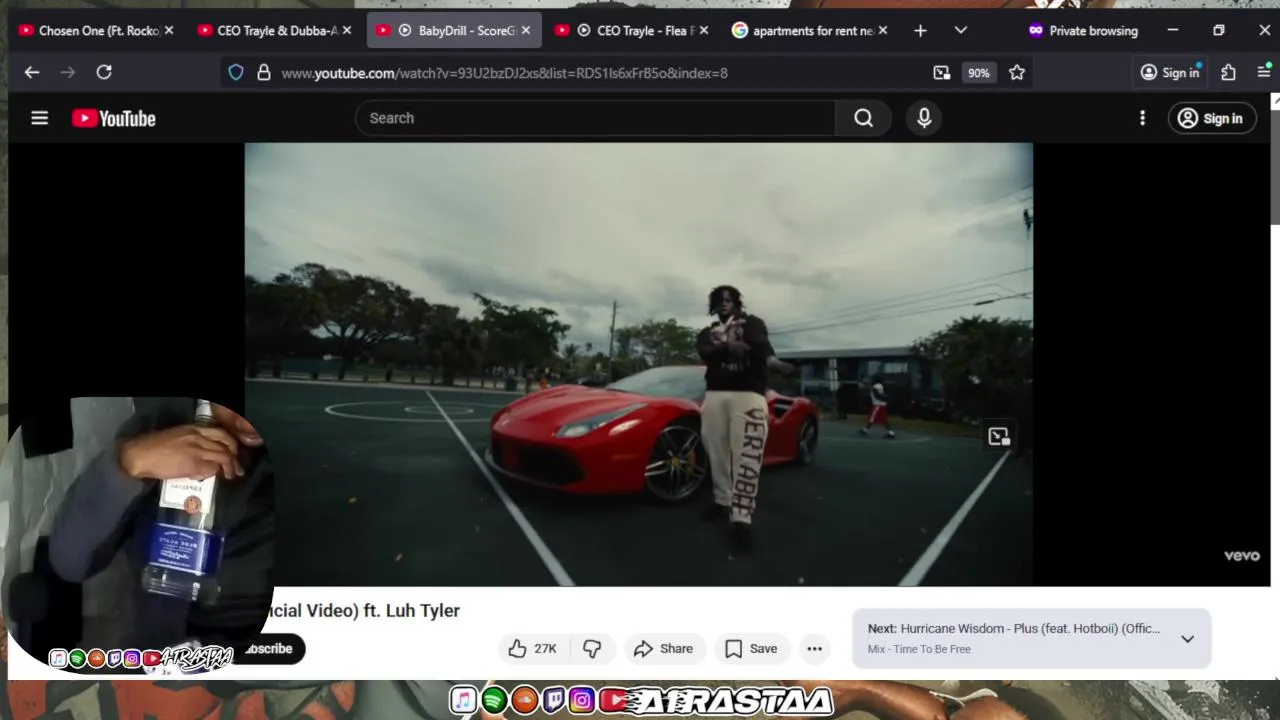
Task: Click the Next: Hurricane Wisdom - Plus title
Action: pos(1014,629)
